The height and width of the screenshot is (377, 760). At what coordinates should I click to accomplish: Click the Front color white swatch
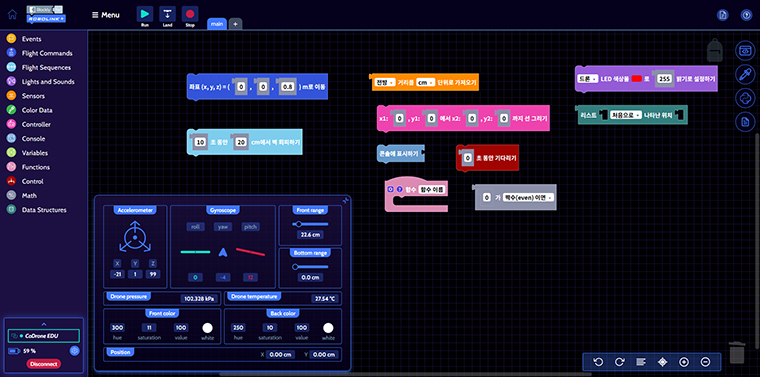point(207,328)
